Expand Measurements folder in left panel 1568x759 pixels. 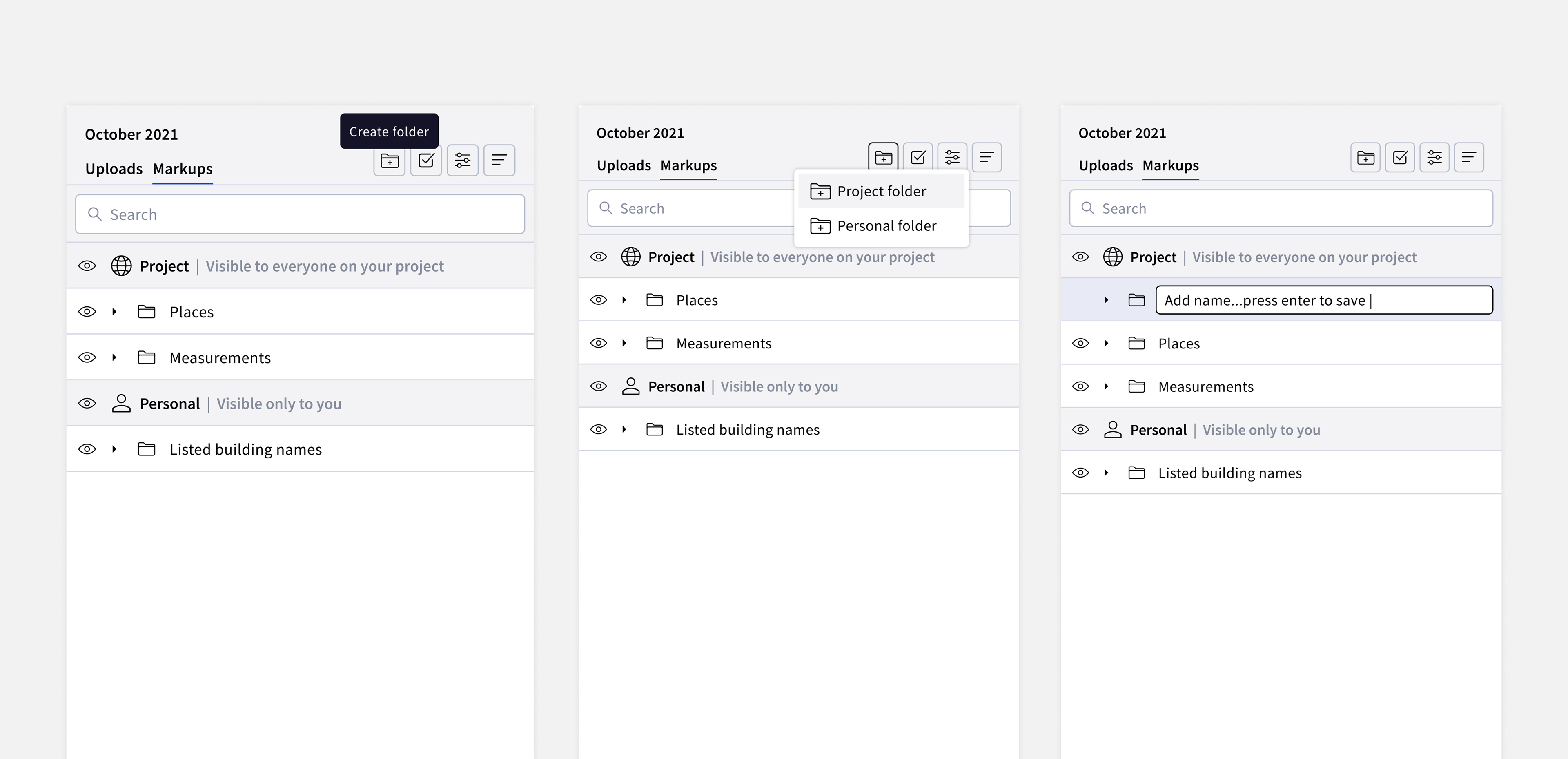pyautogui.click(x=114, y=357)
